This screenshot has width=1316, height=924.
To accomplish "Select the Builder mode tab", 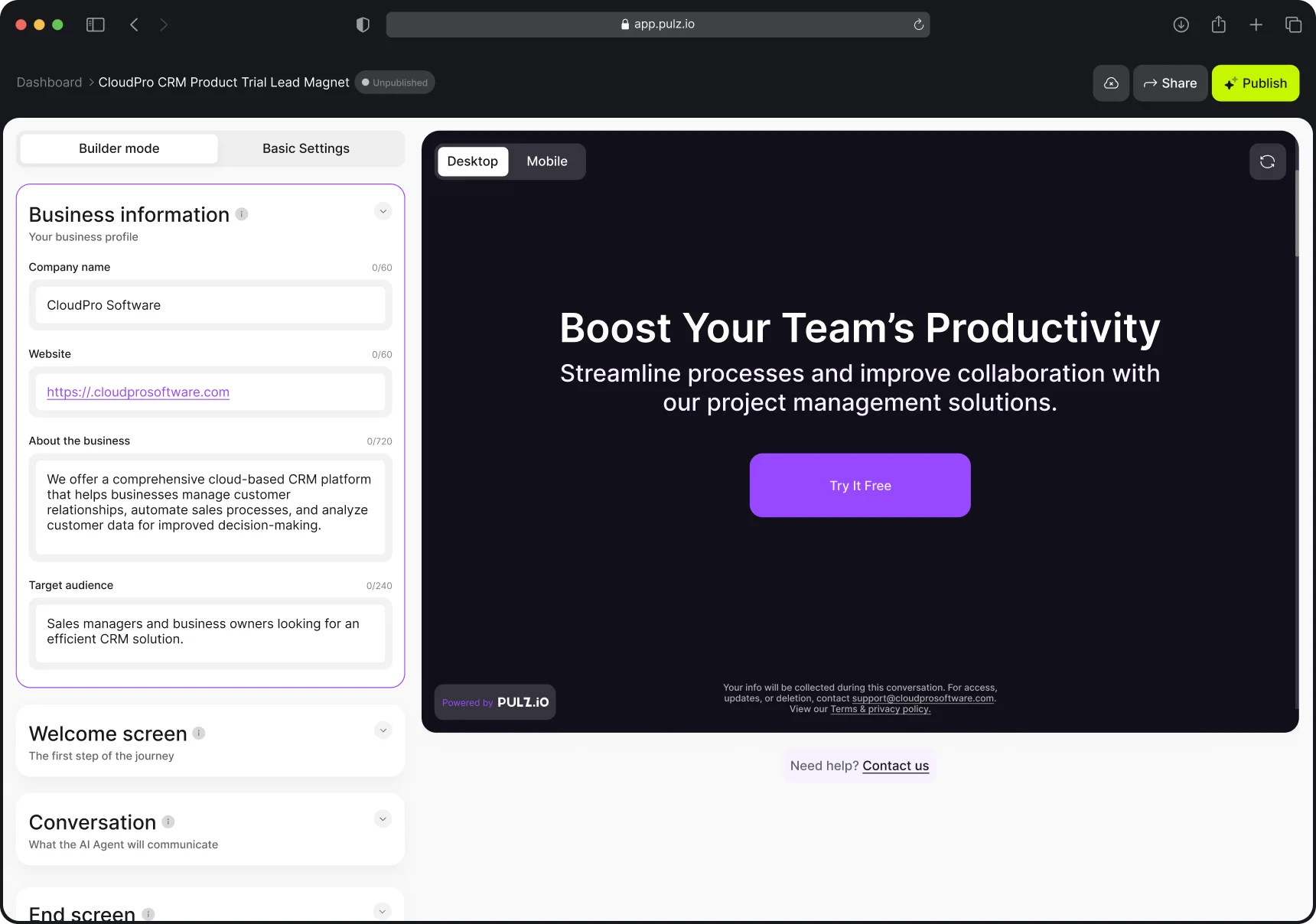I will pyautogui.click(x=119, y=148).
